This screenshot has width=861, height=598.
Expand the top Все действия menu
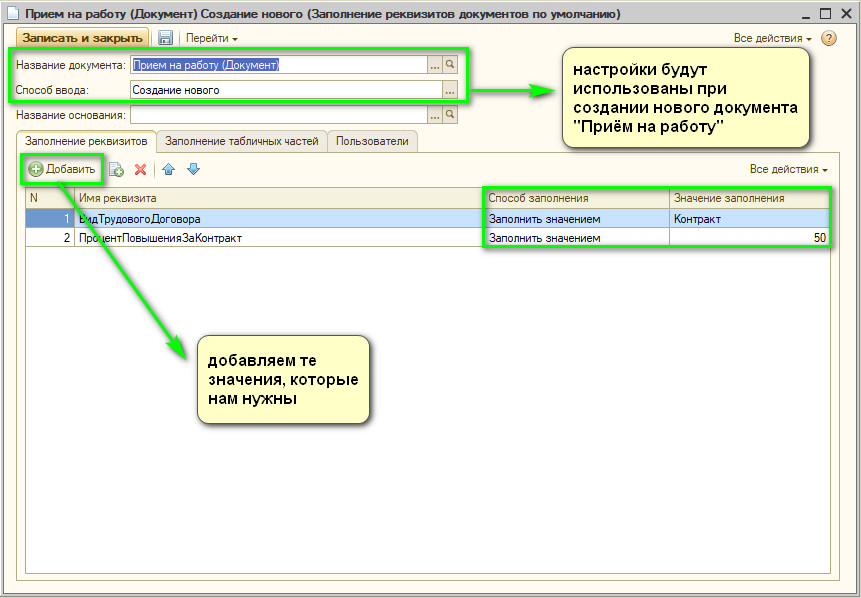(x=773, y=38)
